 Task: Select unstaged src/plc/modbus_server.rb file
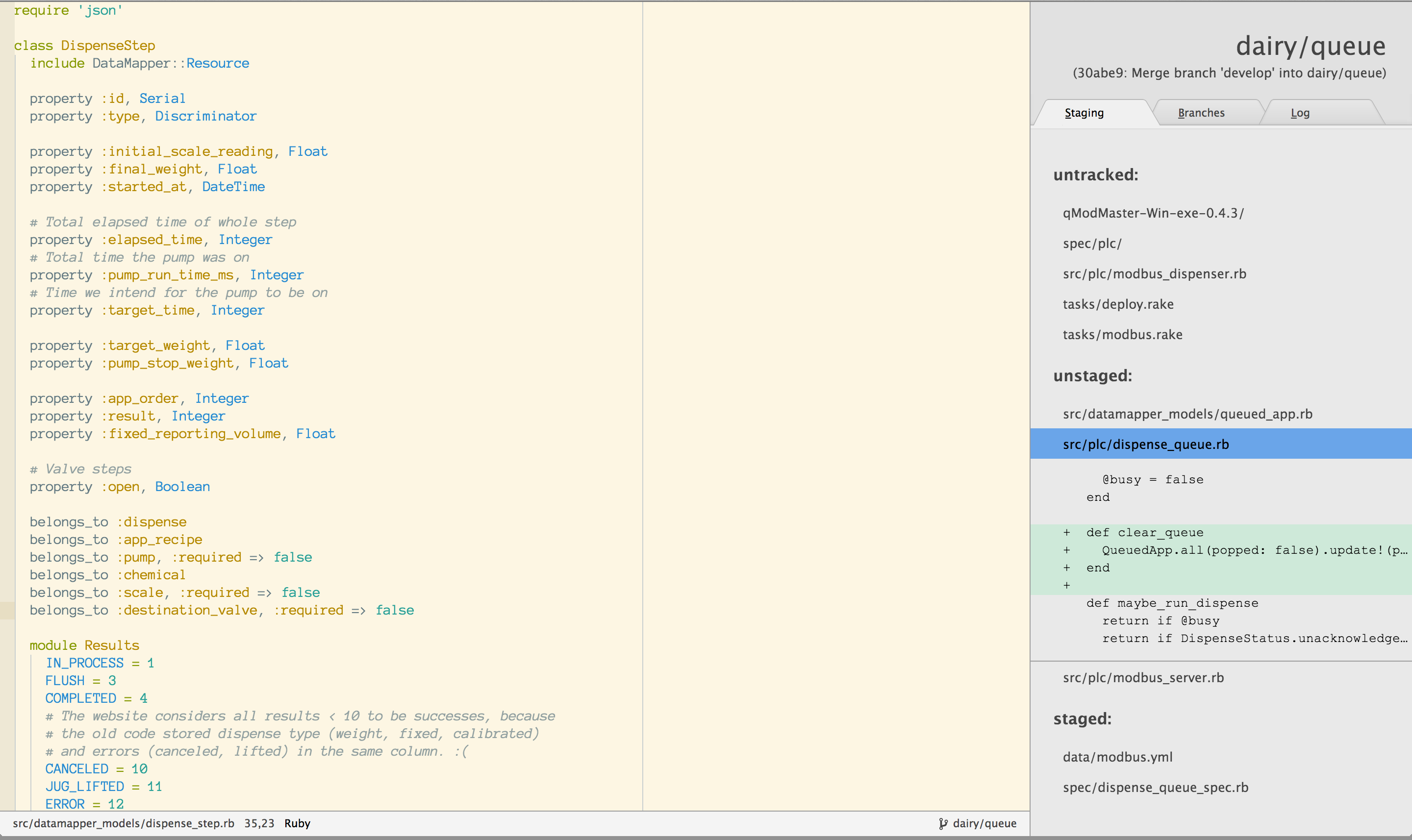point(1144,677)
